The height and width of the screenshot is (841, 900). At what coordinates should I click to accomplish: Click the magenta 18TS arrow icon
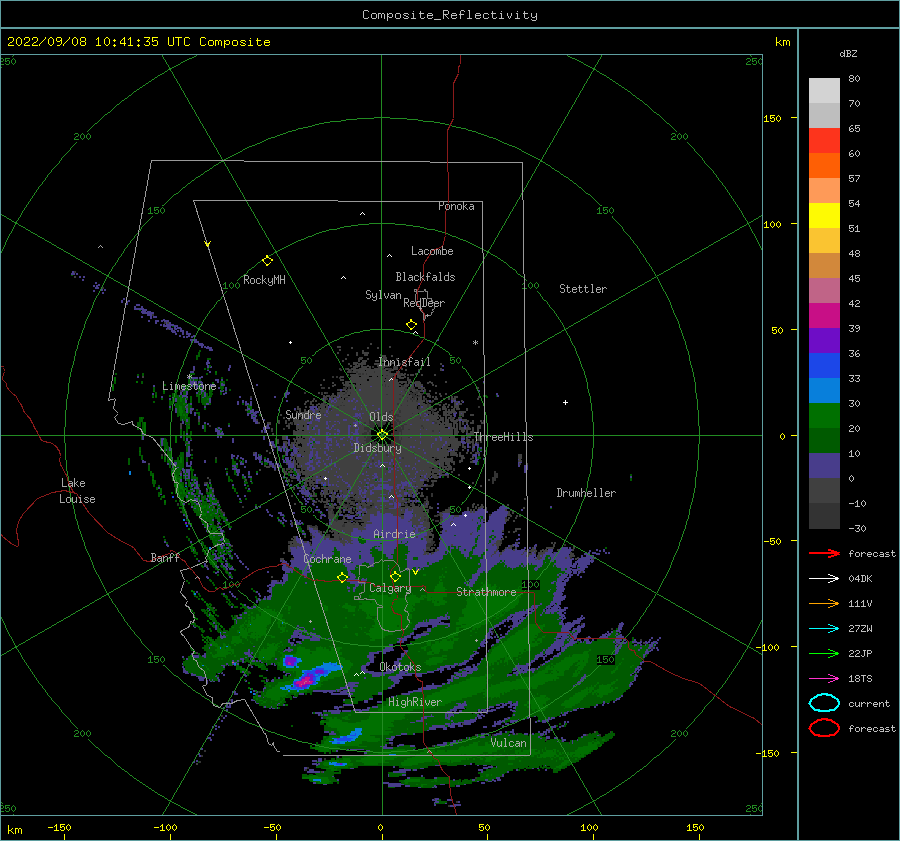(824, 679)
